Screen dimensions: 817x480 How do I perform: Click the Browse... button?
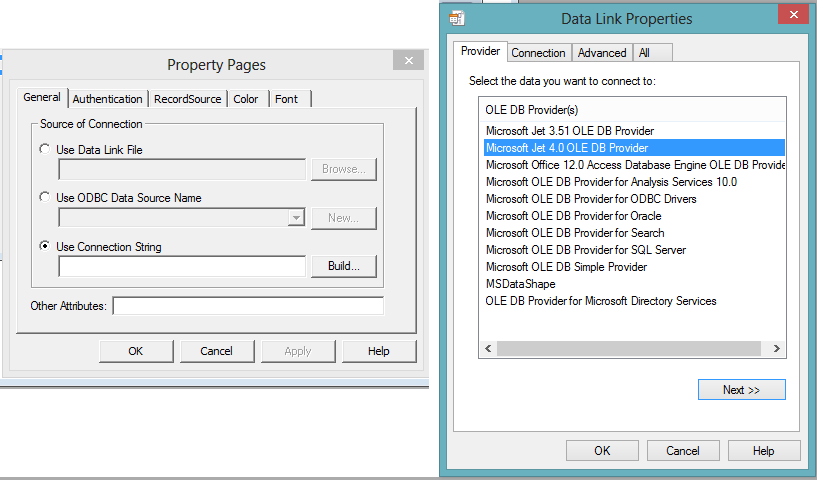(x=344, y=169)
